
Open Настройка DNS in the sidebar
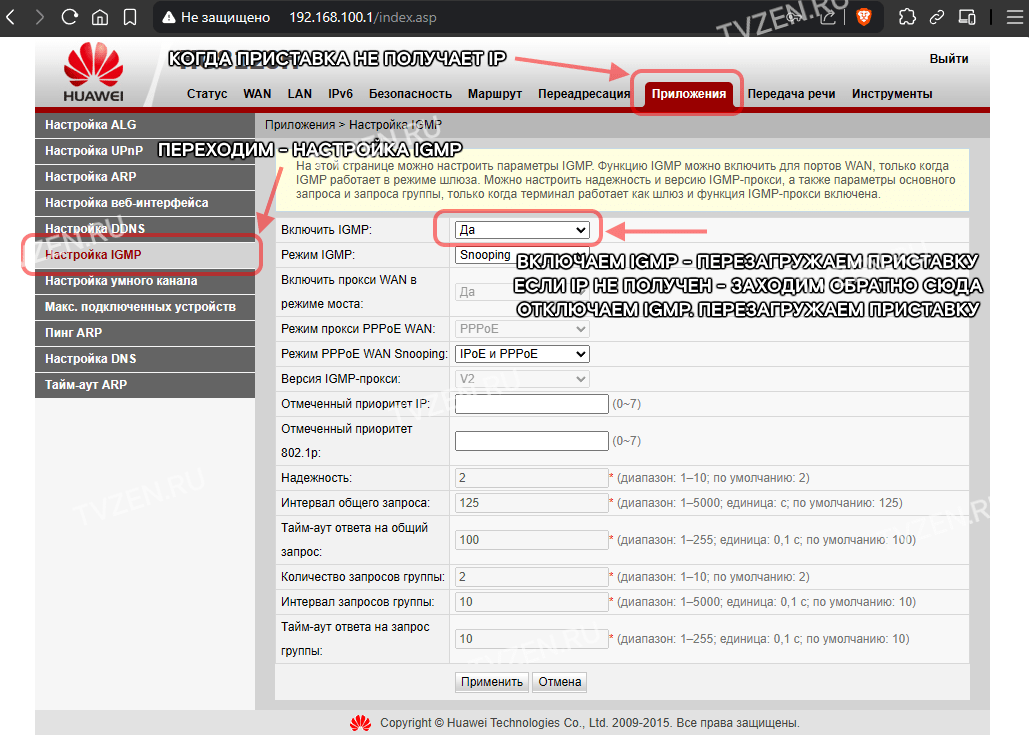tap(145, 359)
